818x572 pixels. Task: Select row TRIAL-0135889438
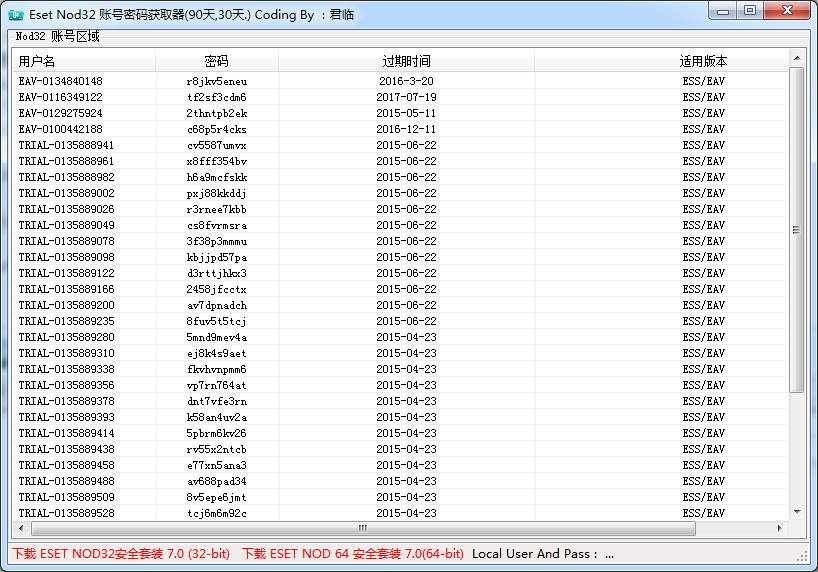coord(401,449)
